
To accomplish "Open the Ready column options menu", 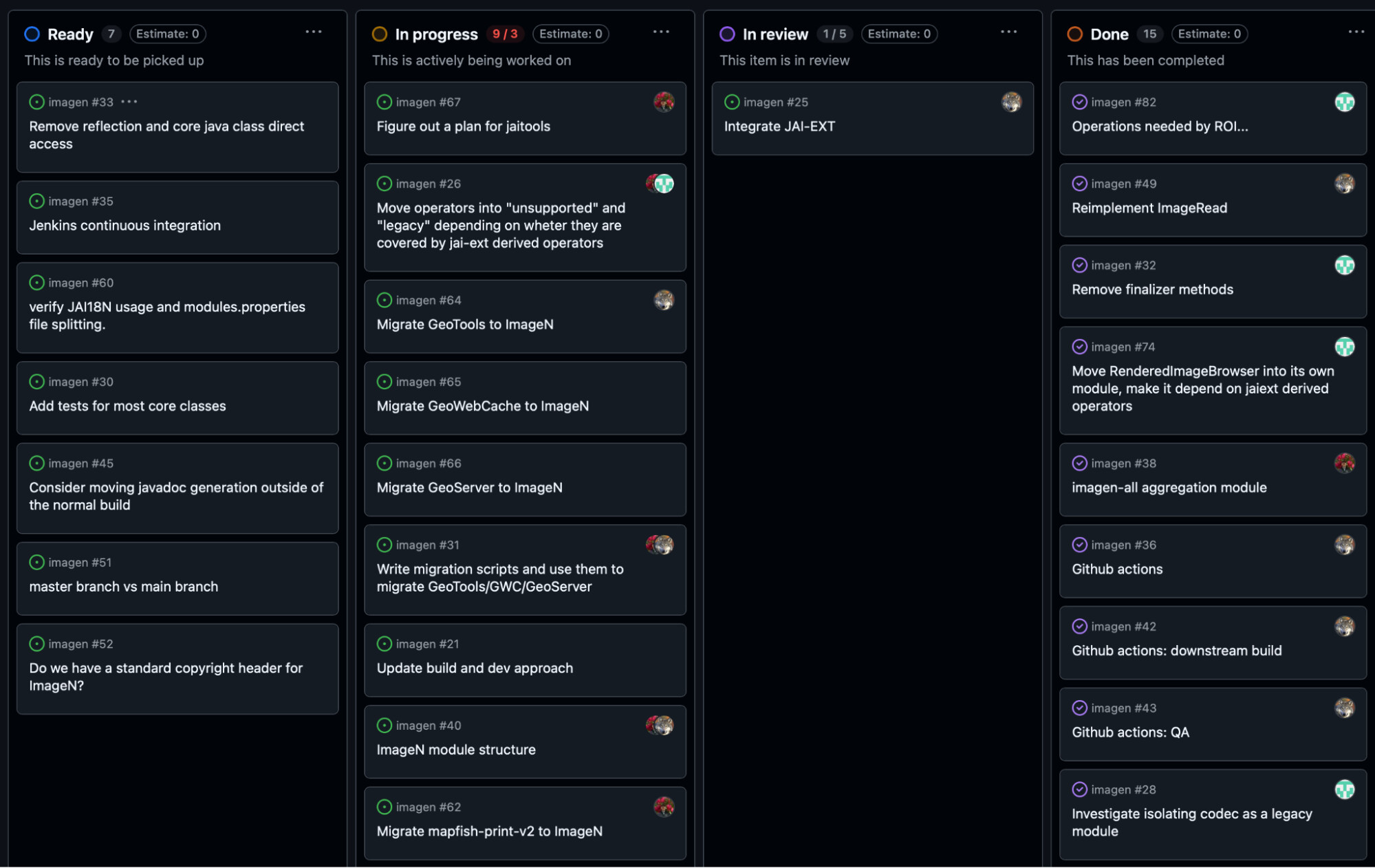I will [x=314, y=32].
